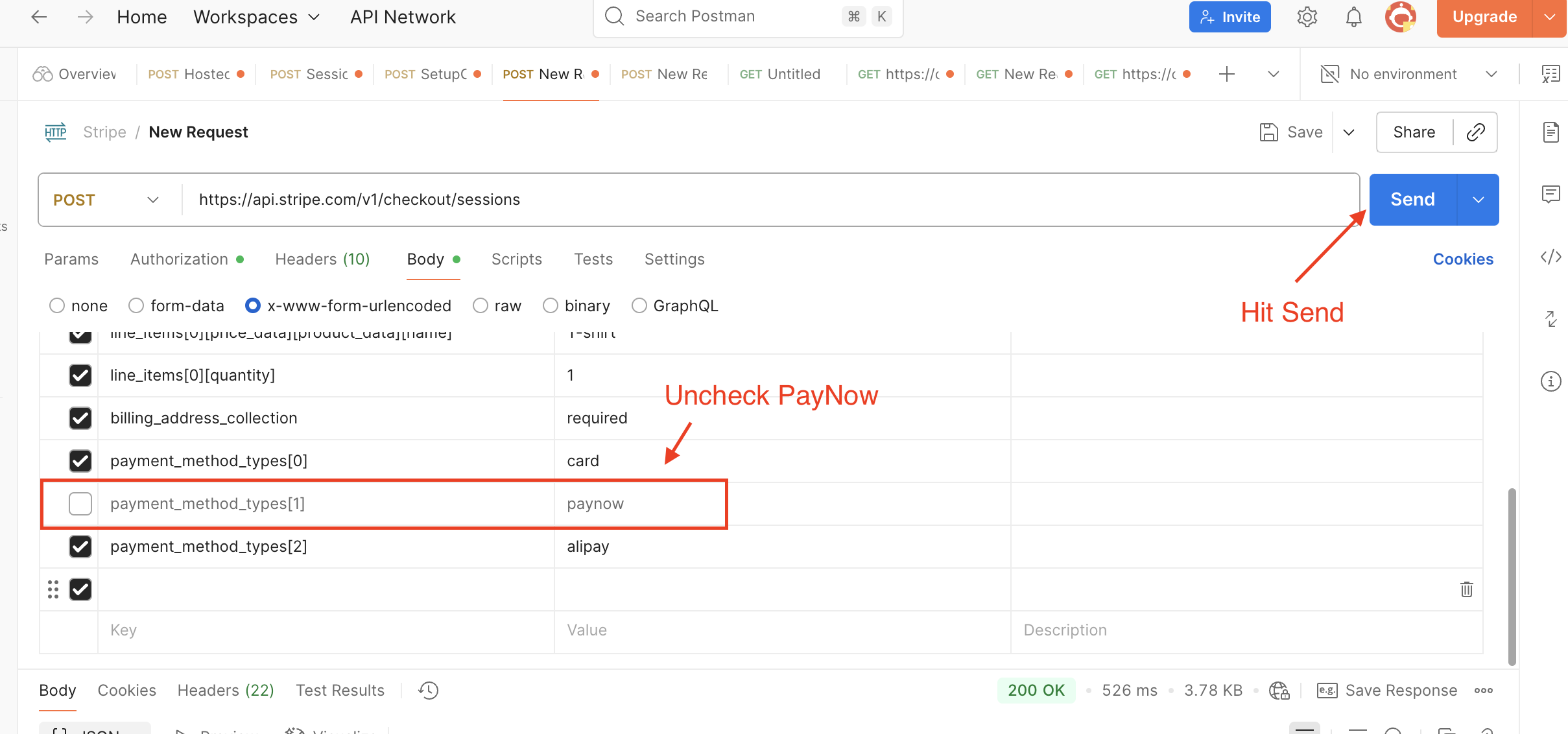Click the Save disk icon
The width and height of the screenshot is (1568, 734).
1268,132
